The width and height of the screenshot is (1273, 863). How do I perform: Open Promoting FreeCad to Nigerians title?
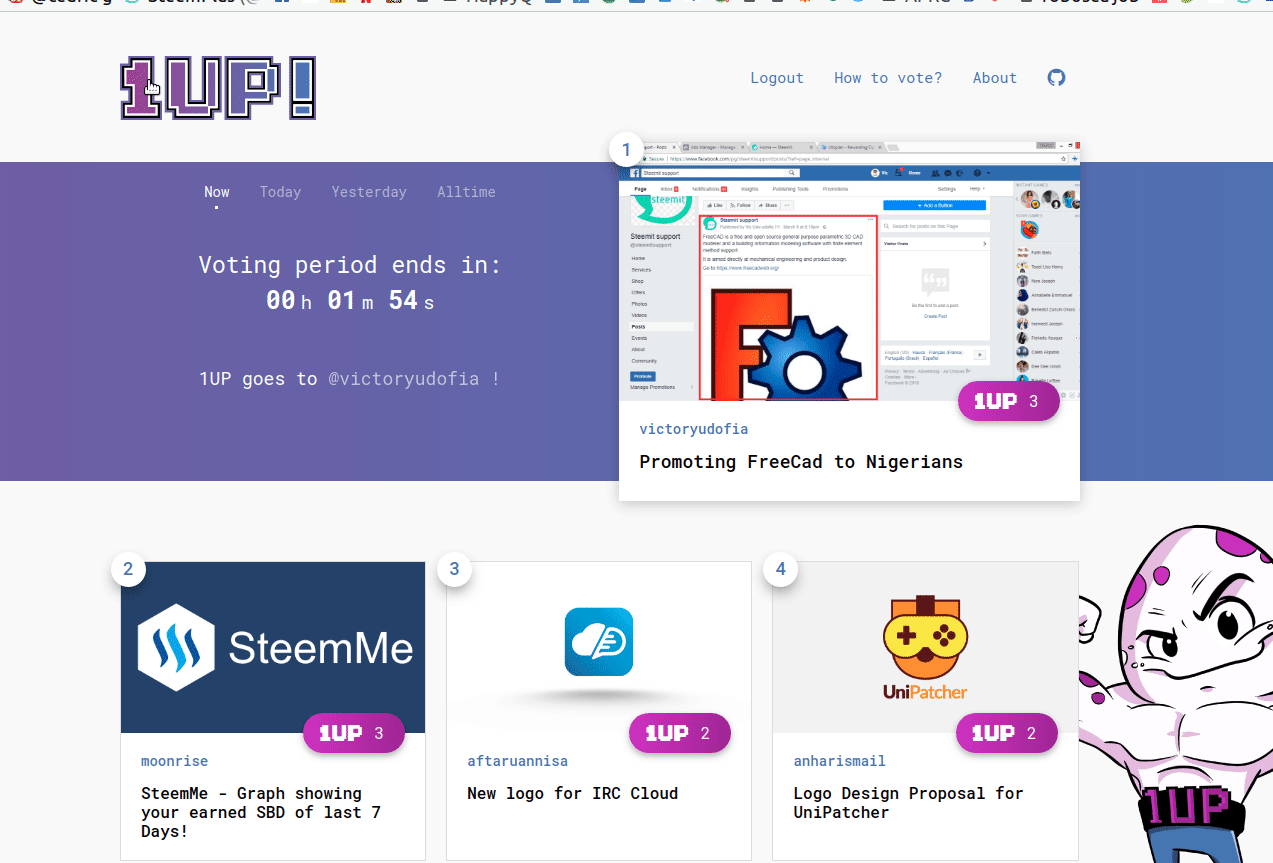pyautogui.click(x=801, y=462)
